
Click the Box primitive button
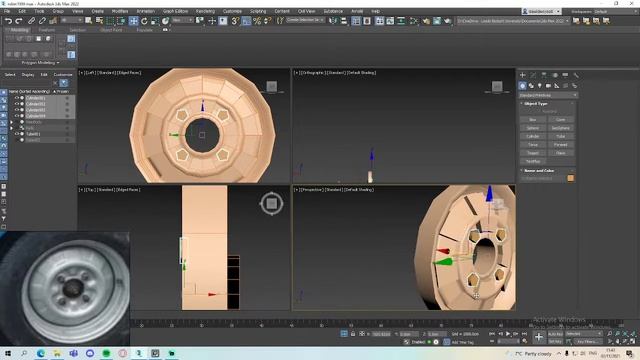click(x=533, y=120)
